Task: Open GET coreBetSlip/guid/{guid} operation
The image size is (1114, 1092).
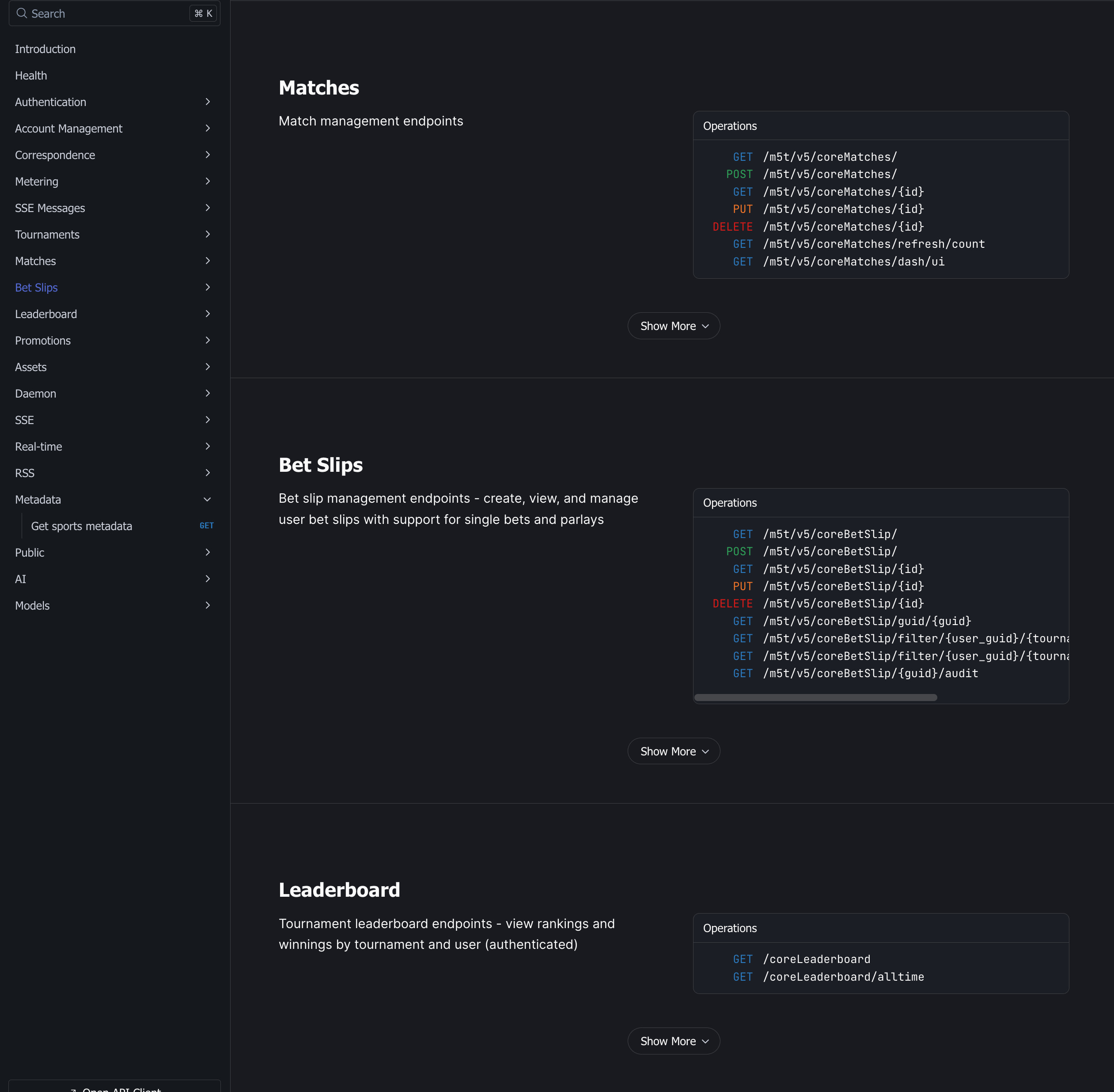Action: 852,621
